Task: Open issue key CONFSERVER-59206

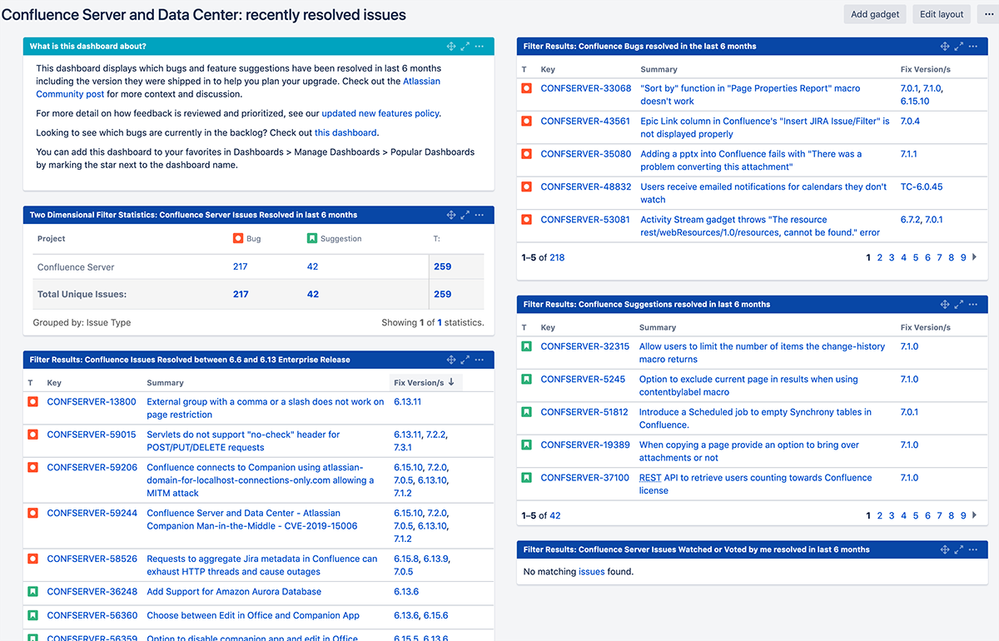Action: (92, 468)
